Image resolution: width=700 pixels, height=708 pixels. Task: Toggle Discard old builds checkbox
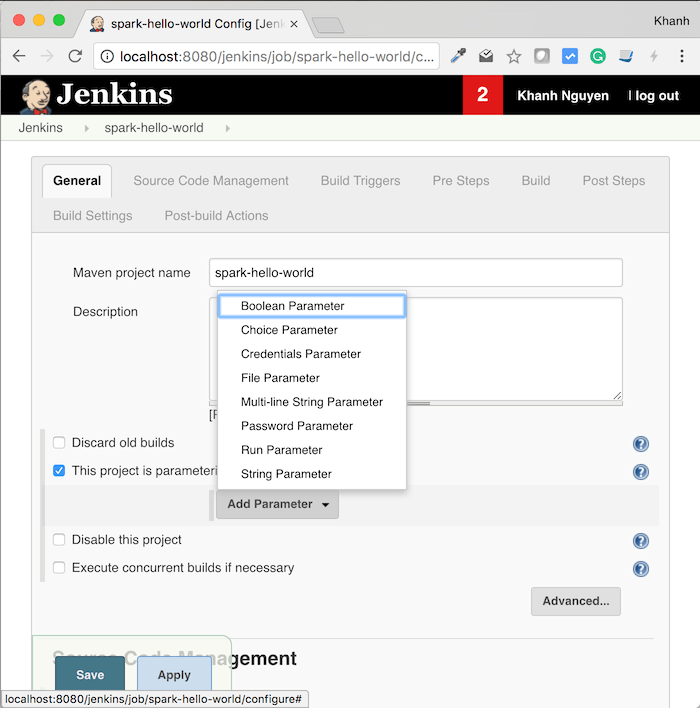pyautogui.click(x=59, y=442)
